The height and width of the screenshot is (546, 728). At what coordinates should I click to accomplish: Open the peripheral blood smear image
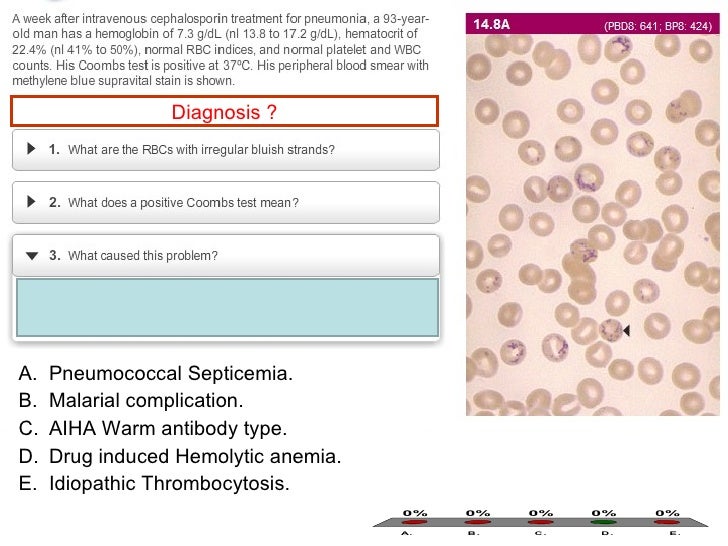click(x=593, y=225)
